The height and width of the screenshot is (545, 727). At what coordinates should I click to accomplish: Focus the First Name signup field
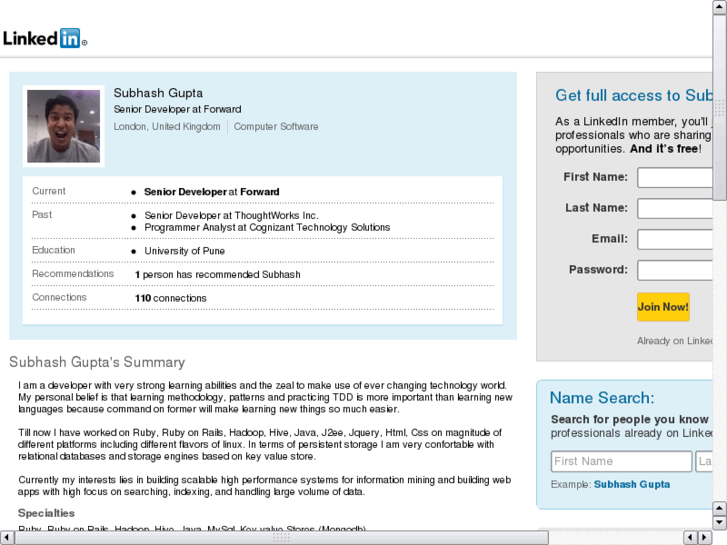[675, 178]
